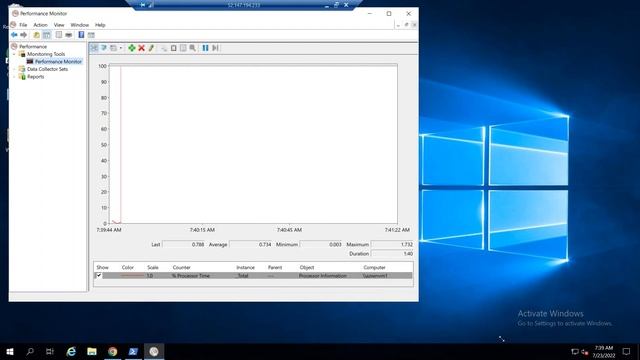Uncheck the Show checkbox for % Processor Time
This screenshot has width=640, height=360.
coord(98,276)
